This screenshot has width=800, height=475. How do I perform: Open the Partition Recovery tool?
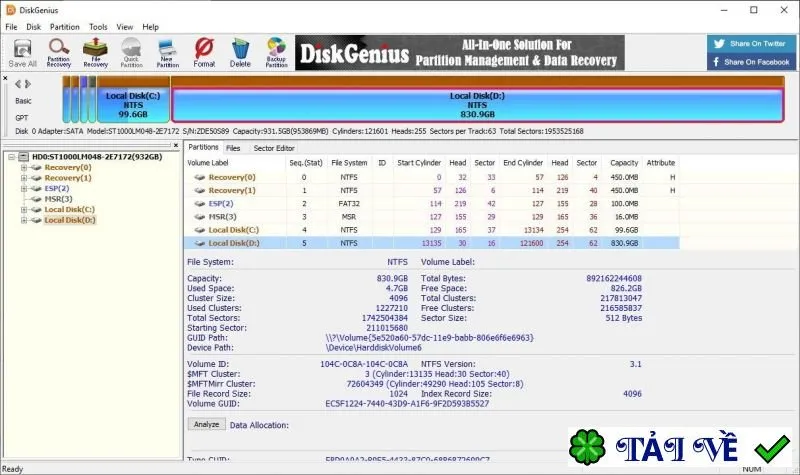point(59,53)
